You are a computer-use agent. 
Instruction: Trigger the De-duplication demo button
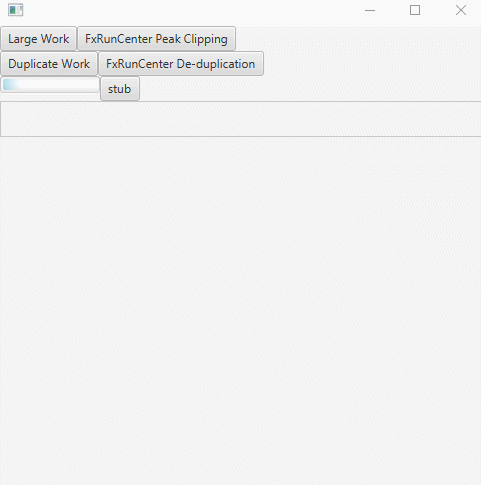[181, 64]
